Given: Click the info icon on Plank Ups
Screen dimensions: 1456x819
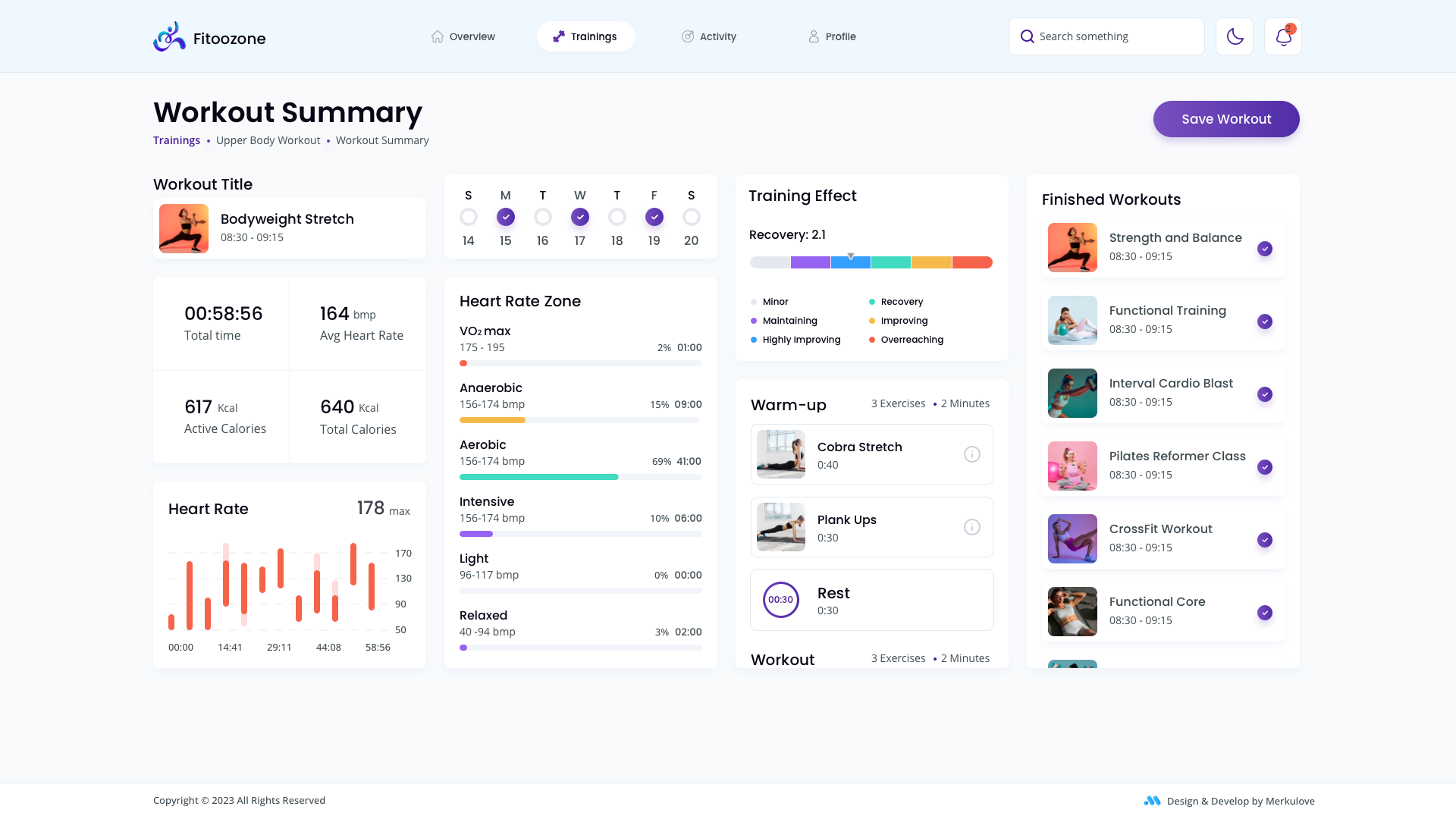Looking at the screenshot, I should (971, 526).
